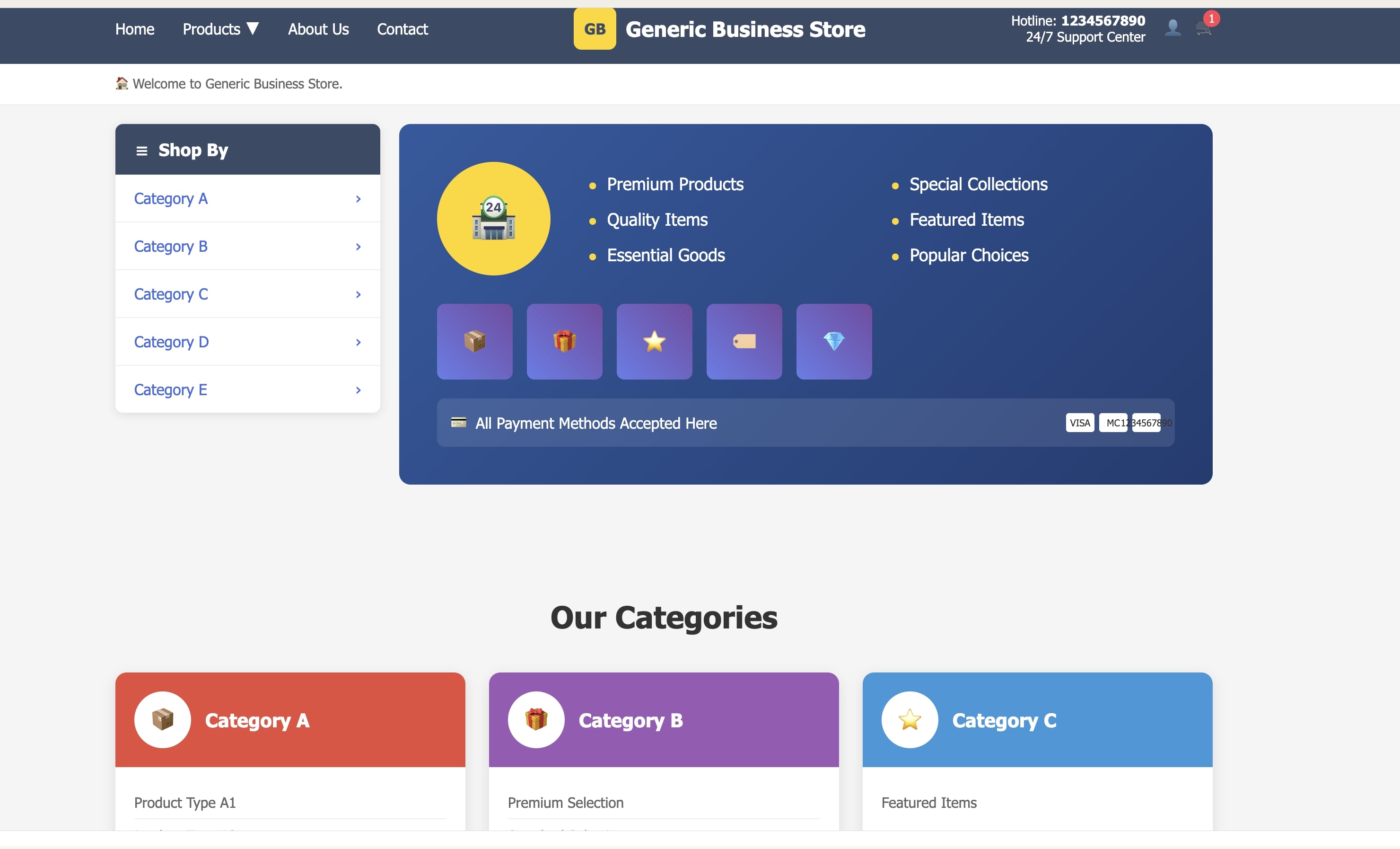Expand Category E sidebar chevron
Viewport: 1400px width, 849px height.
358,390
